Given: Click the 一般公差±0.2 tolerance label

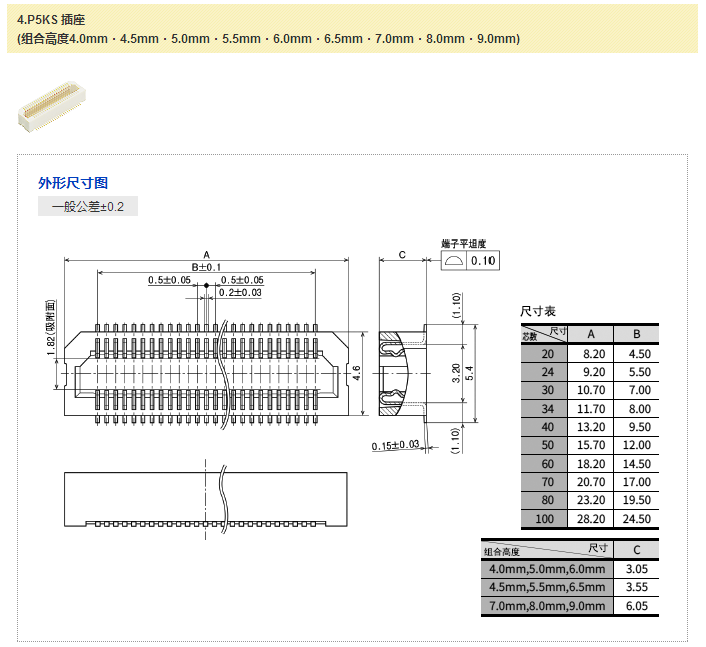Looking at the screenshot, I should click(x=88, y=207).
